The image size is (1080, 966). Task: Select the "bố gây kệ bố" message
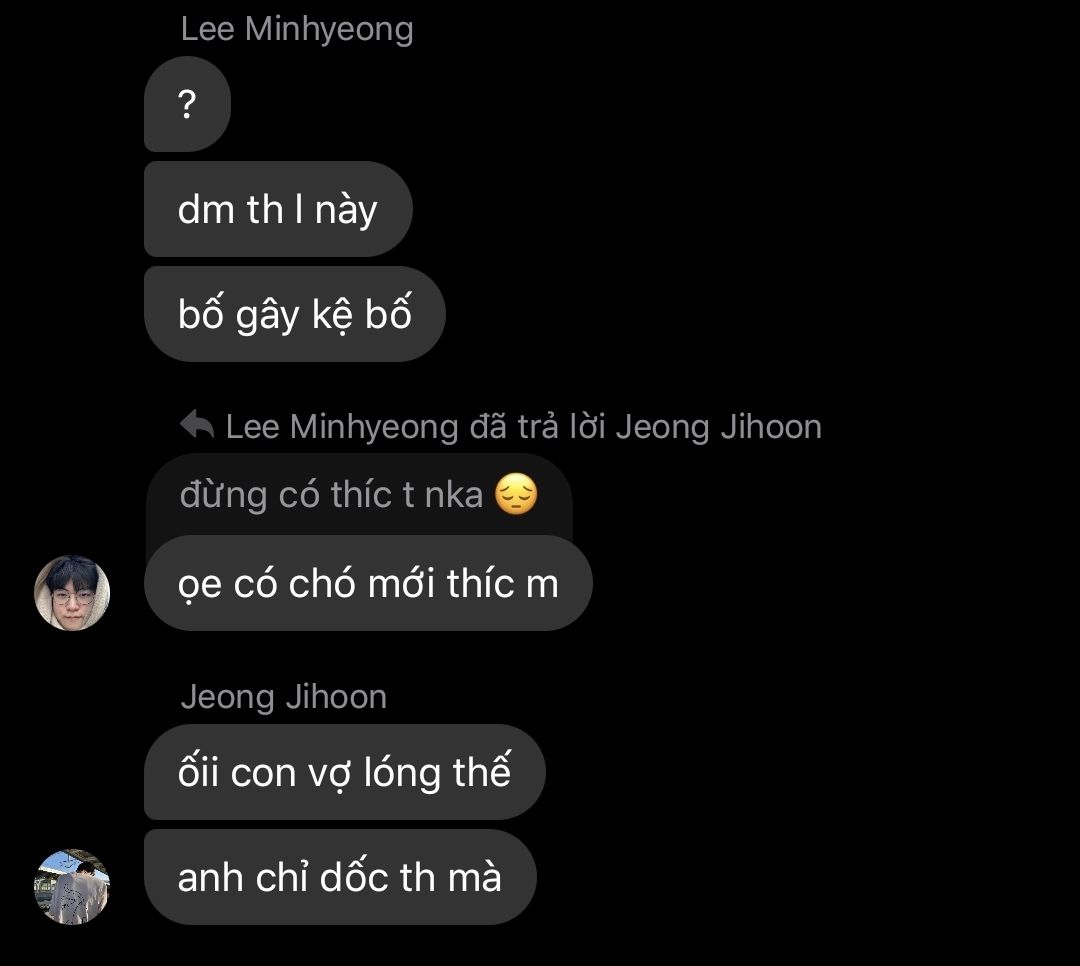coord(295,314)
